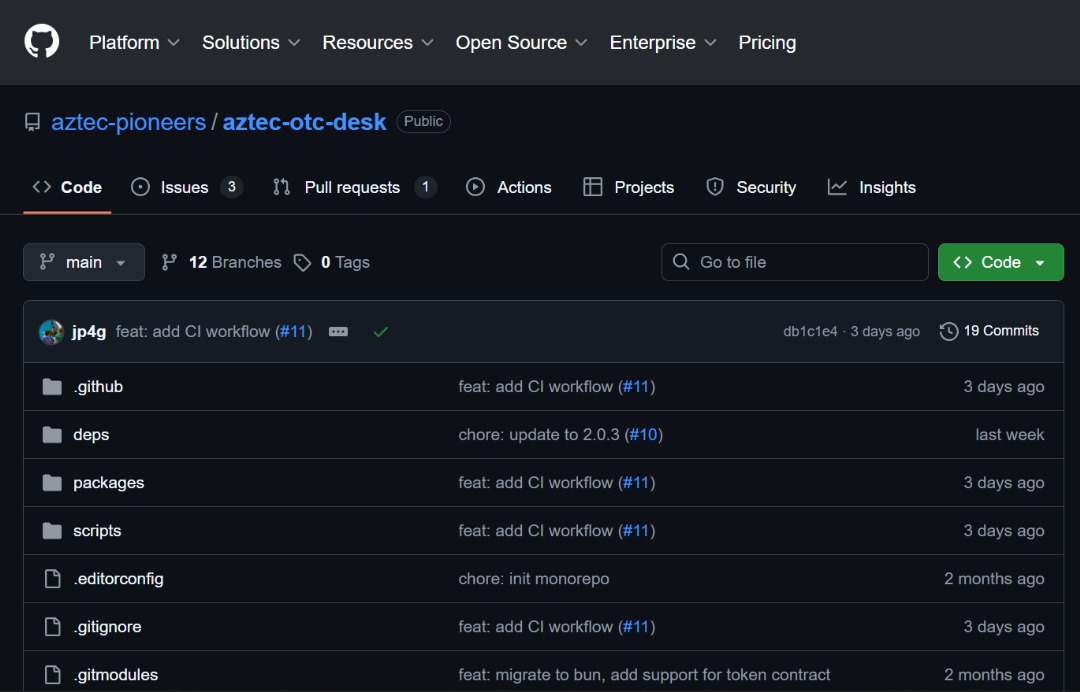Open pull request #11 in latest commit header
1080x692 pixels.
293,332
